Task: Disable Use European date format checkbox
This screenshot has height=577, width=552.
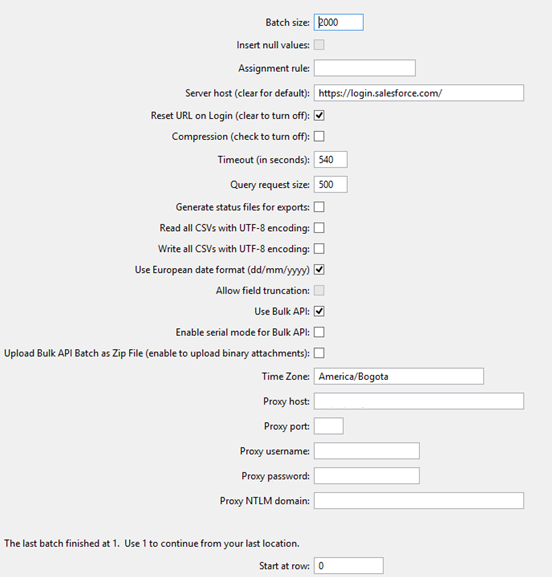Action: tap(319, 270)
